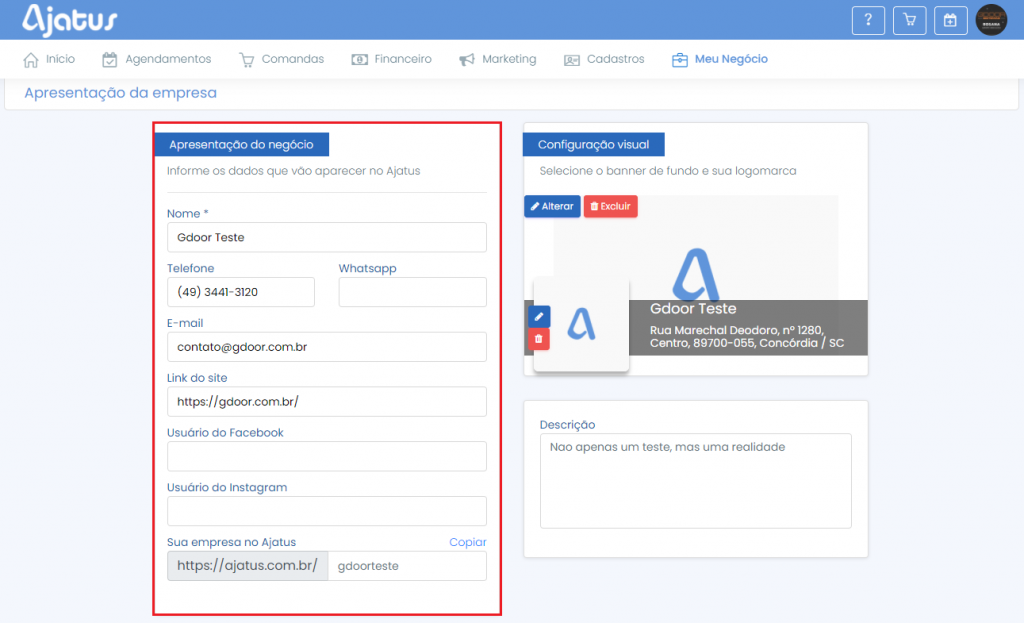The height and width of the screenshot is (623, 1024).
Task: Focus the Nome input field
Action: (327, 237)
